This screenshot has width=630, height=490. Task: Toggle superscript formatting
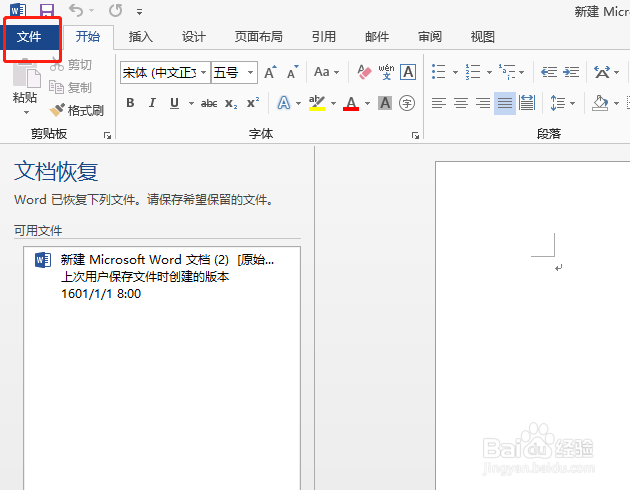point(253,103)
